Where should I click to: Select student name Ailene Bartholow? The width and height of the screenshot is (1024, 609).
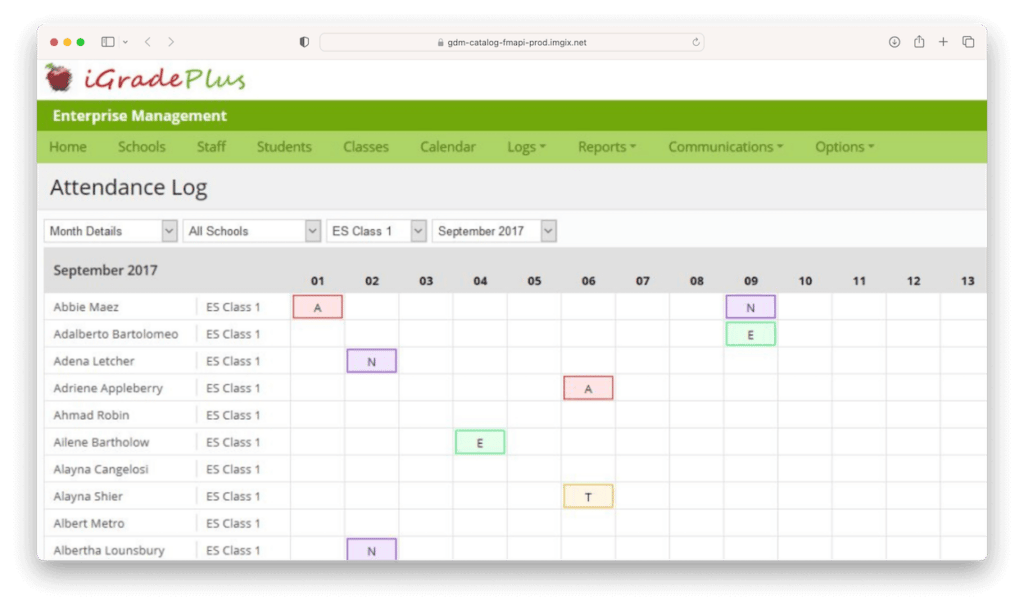[x=101, y=443]
